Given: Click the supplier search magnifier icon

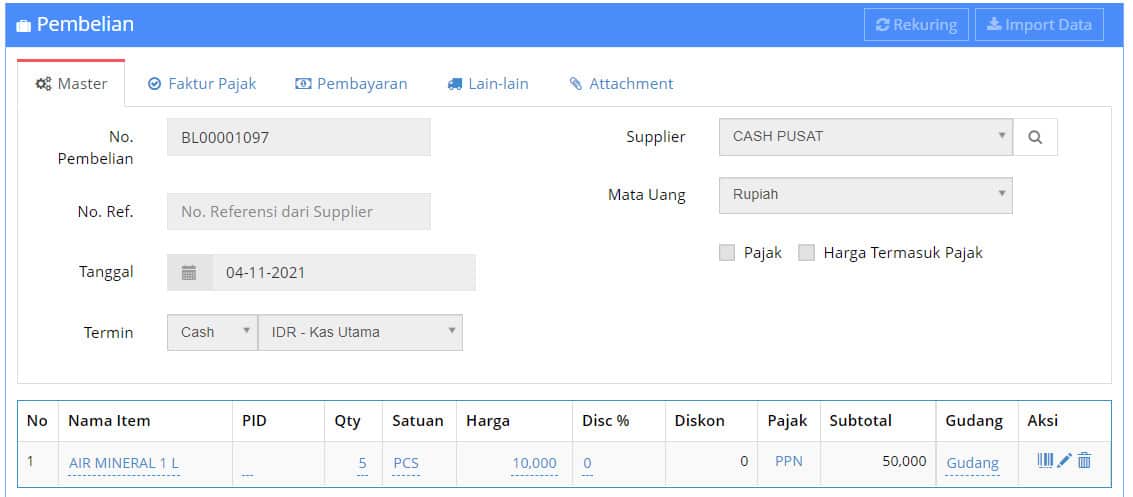Looking at the screenshot, I should click(1035, 138).
